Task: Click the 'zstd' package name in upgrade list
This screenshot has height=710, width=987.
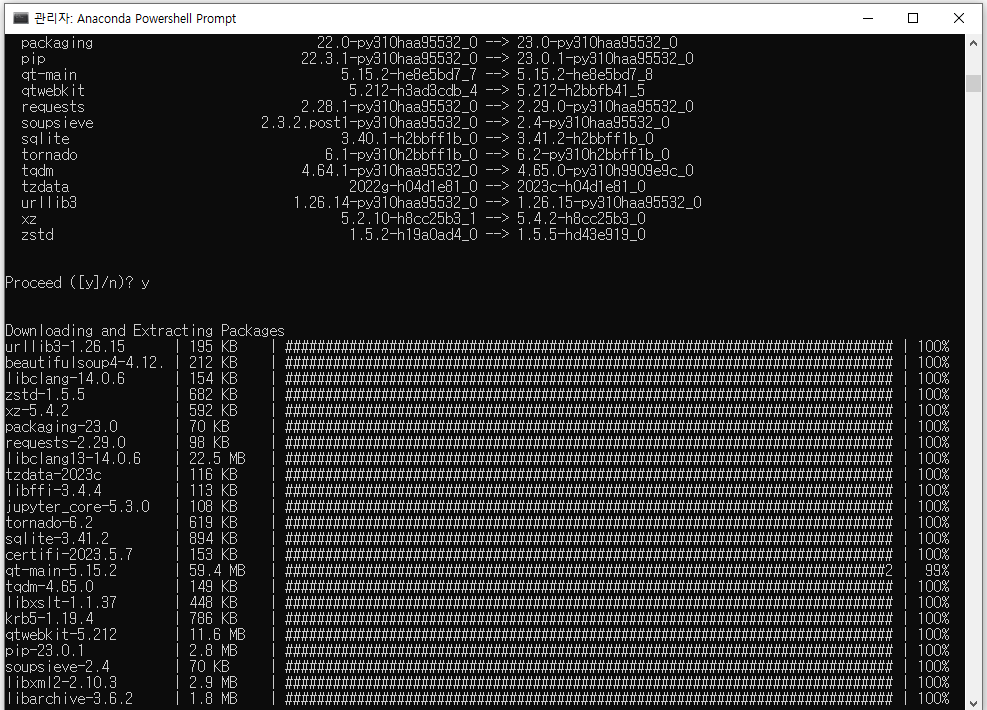Action: [x=37, y=235]
